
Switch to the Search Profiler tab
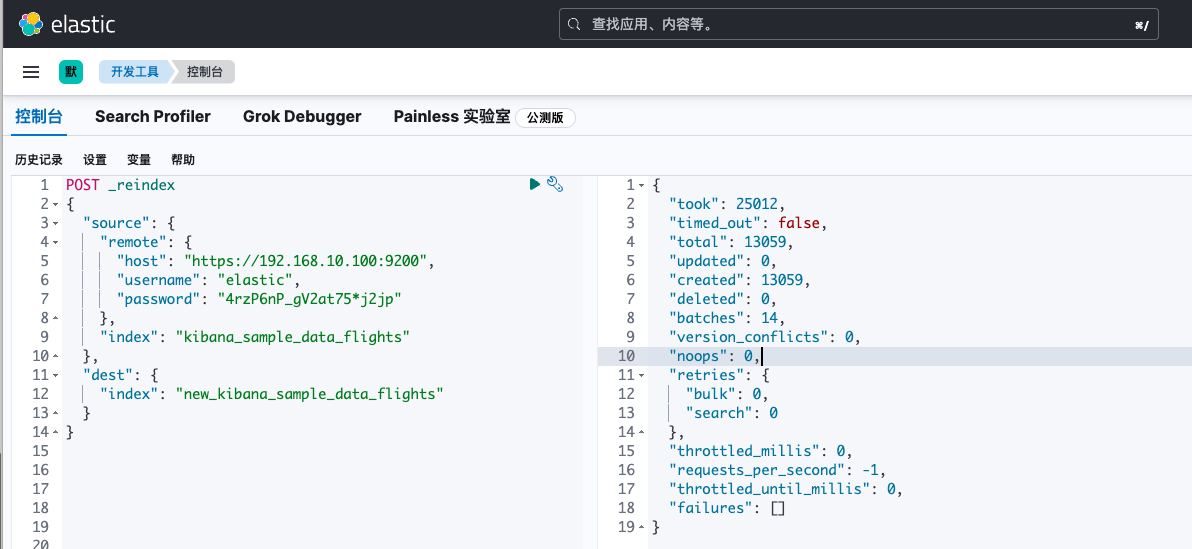[x=153, y=116]
